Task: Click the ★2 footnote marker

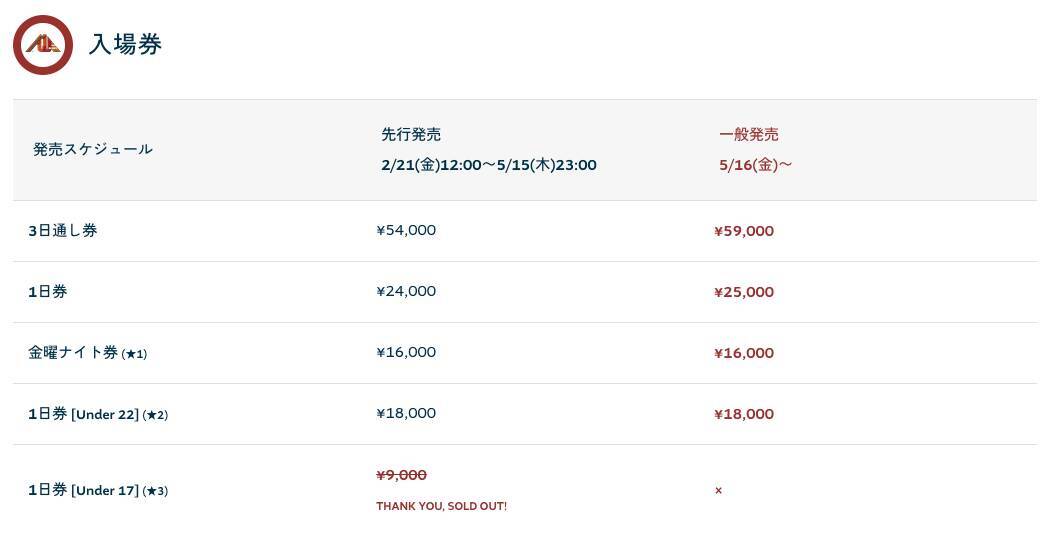Action: pyautogui.click(x=155, y=415)
